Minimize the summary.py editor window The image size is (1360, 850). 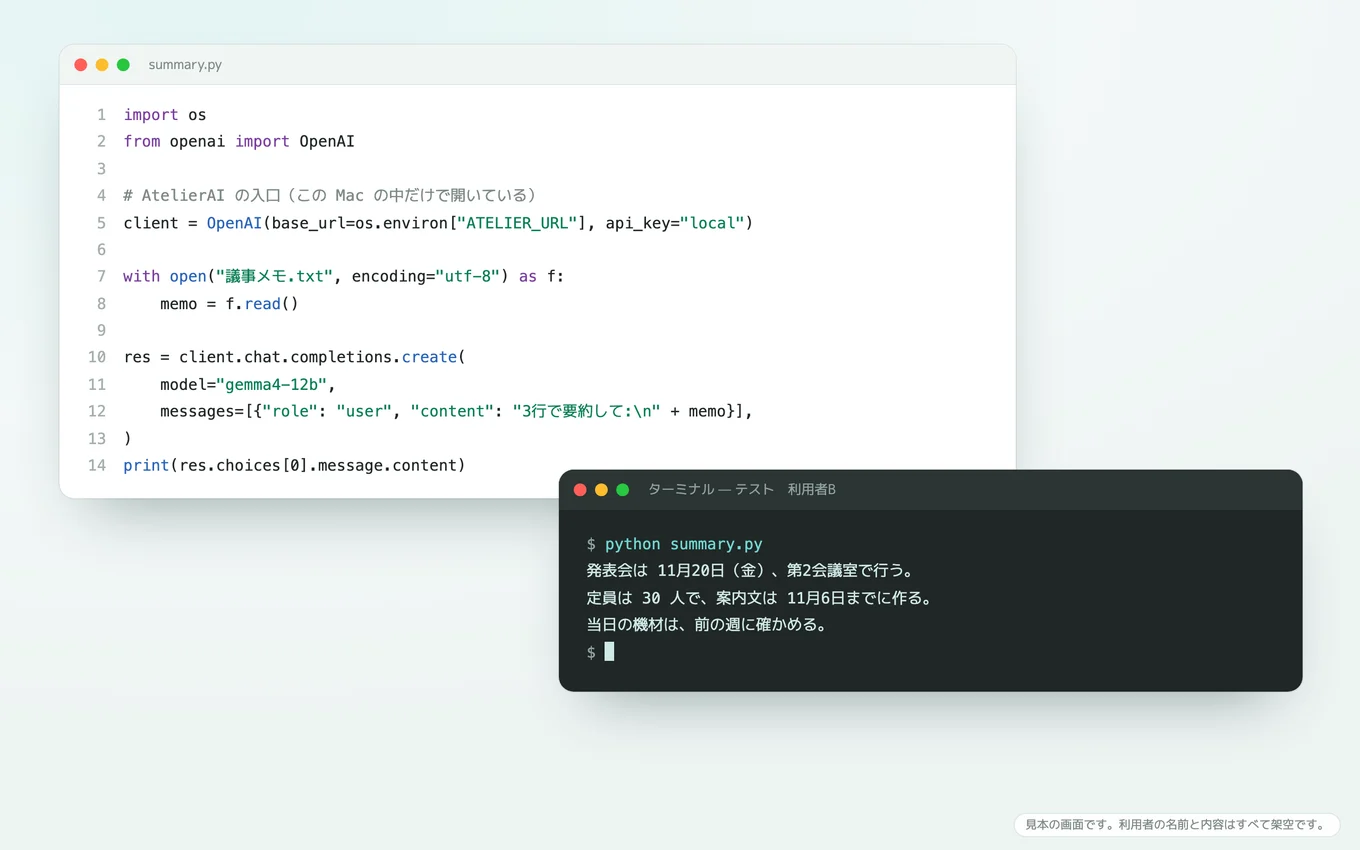coord(102,65)
